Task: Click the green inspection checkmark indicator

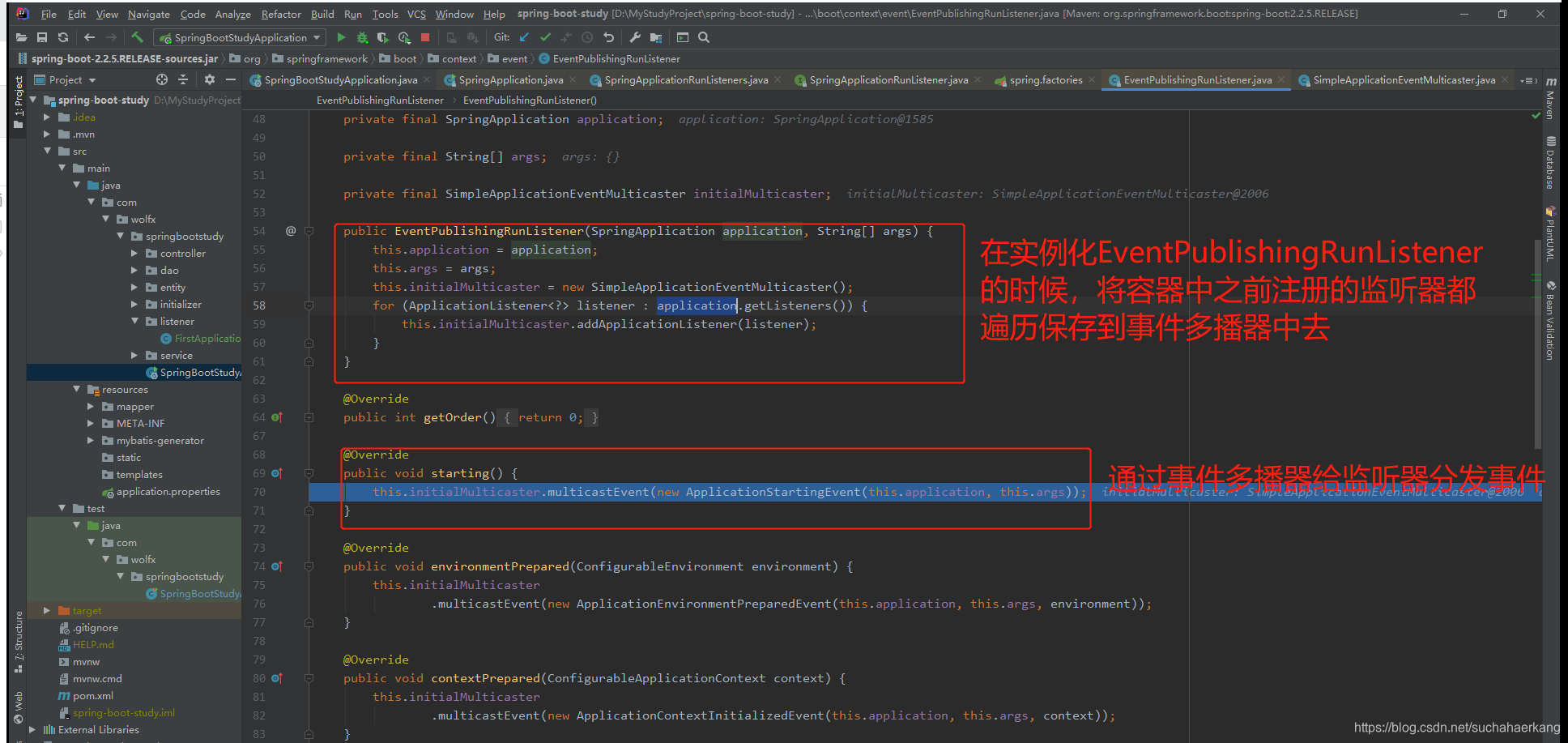Action: pyautogui.click(x=1536, y=116)
